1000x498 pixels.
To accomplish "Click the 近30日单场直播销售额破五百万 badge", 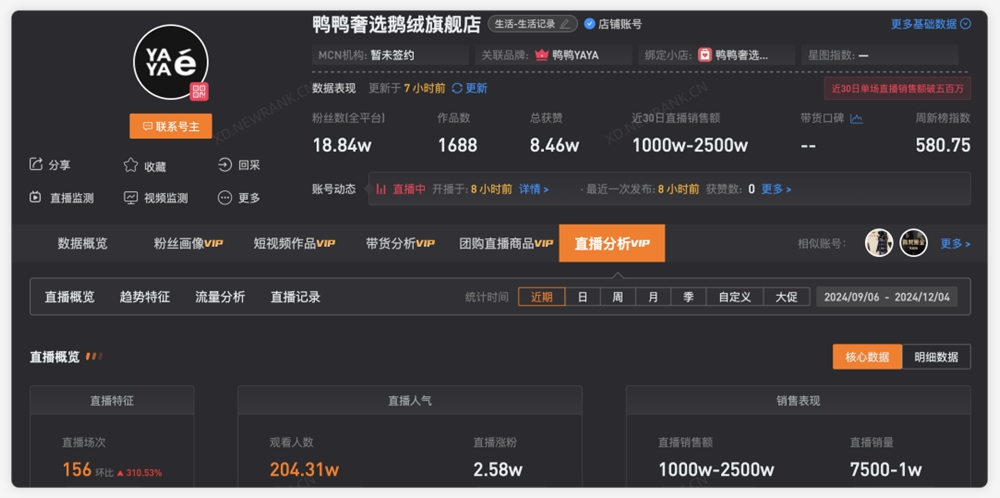I will 897,88.
